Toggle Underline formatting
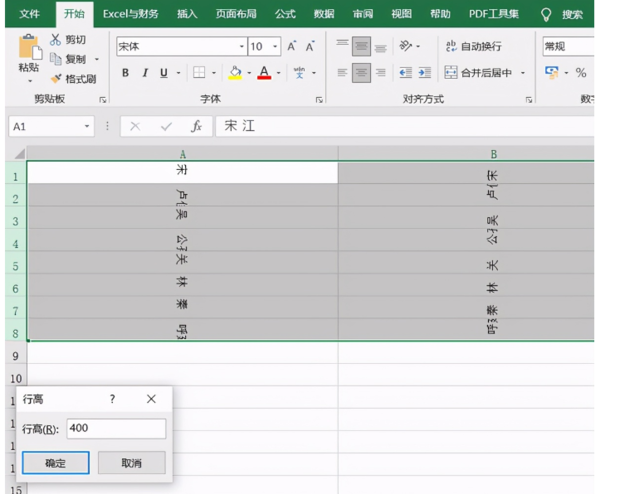The height and width of the screenshot is (494, 620). [164, 73]
